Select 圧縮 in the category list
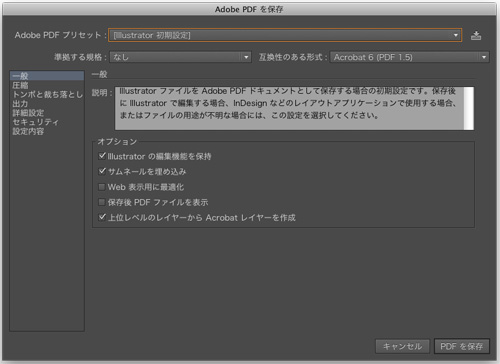 pyautogui.click(x=47, y=85)
